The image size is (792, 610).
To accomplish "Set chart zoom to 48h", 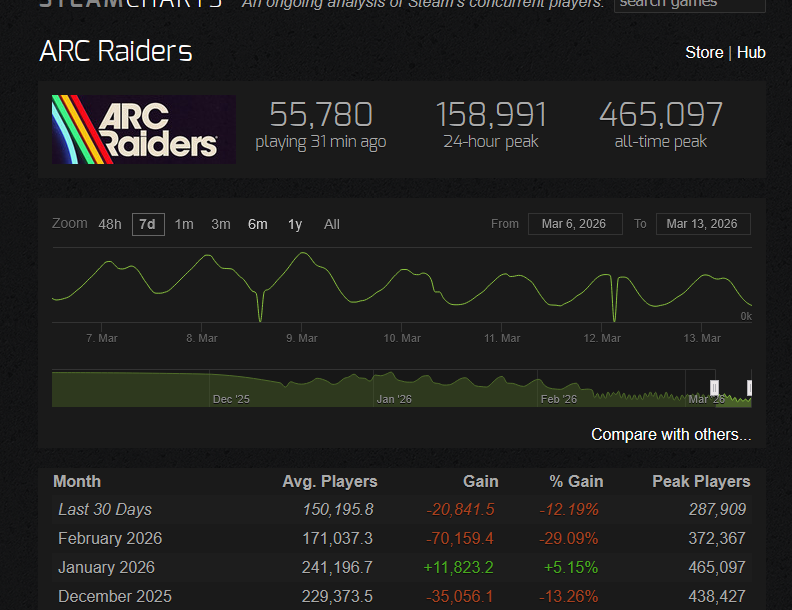I will click(110, 224).
